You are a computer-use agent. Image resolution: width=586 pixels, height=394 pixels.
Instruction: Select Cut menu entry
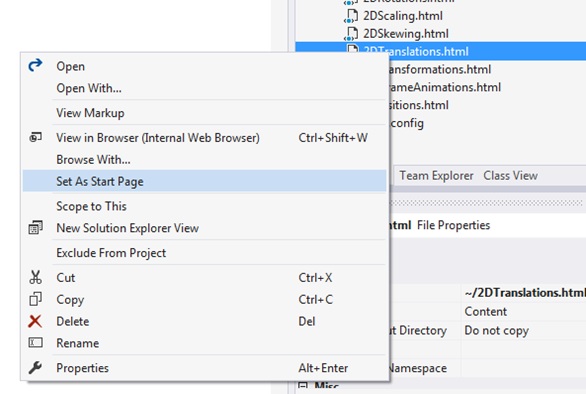(x=204, y=277)
